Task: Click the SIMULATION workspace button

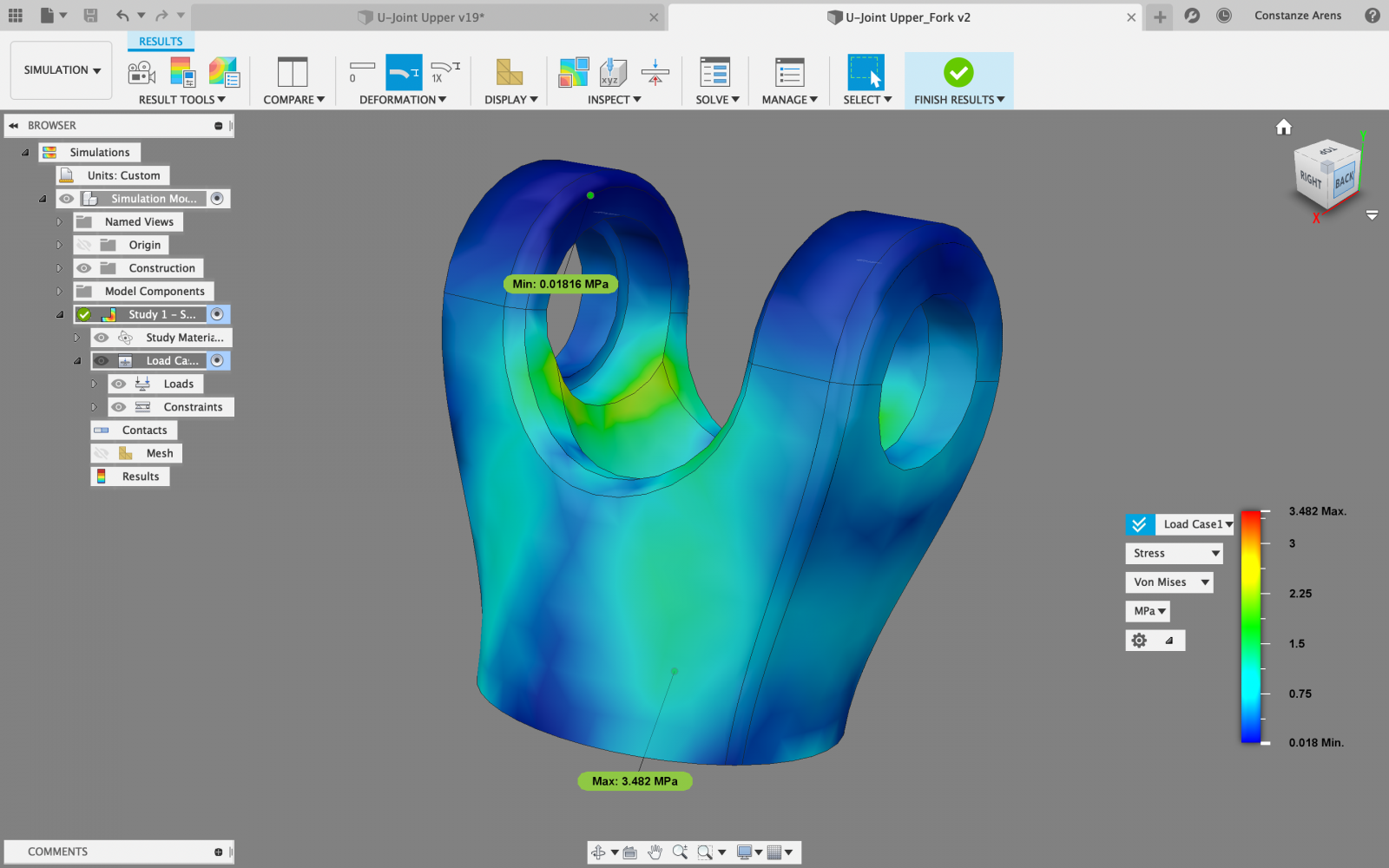Action: [62, 70]
